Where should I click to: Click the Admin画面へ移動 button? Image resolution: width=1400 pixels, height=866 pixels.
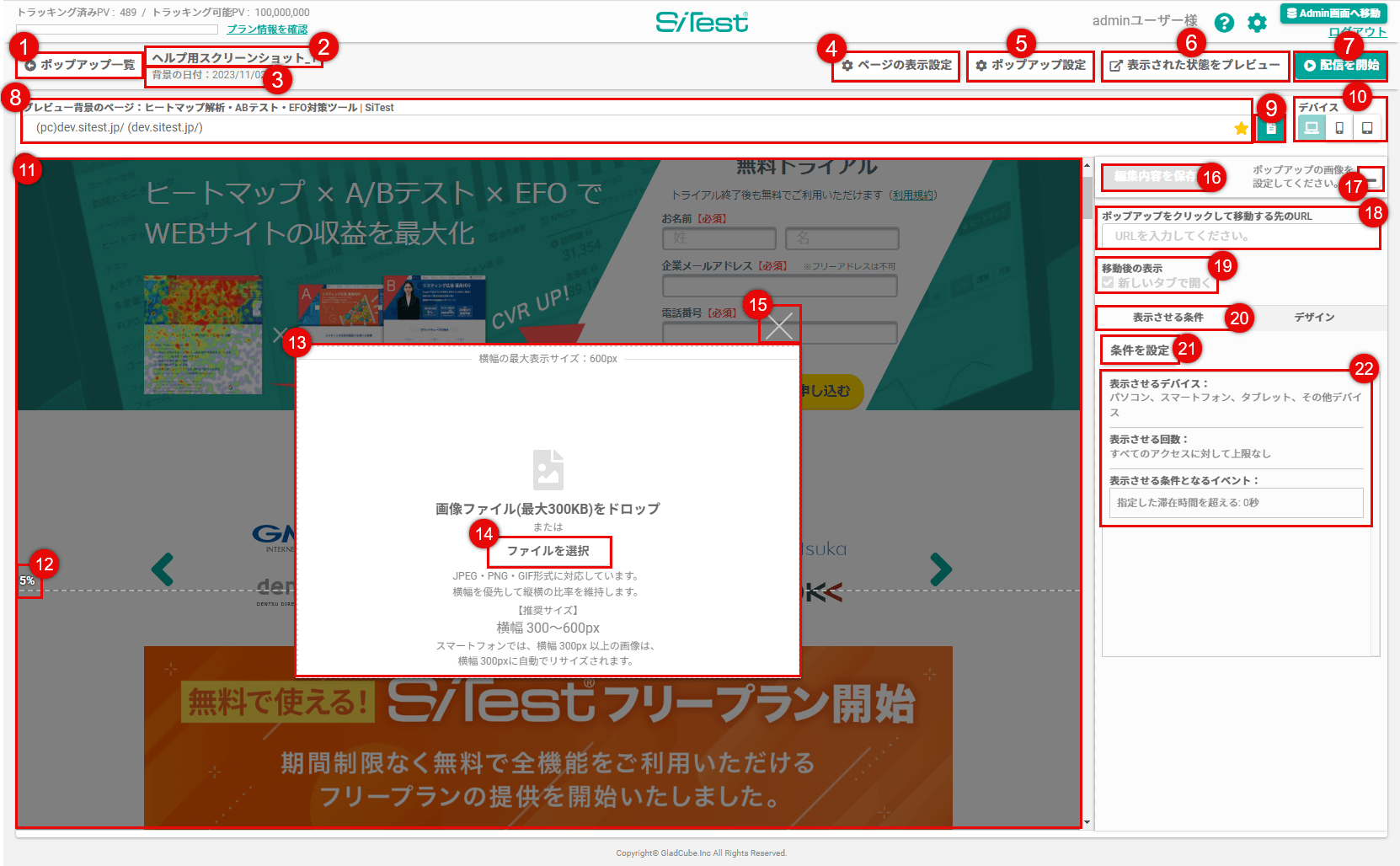(x=1333, y=13)
